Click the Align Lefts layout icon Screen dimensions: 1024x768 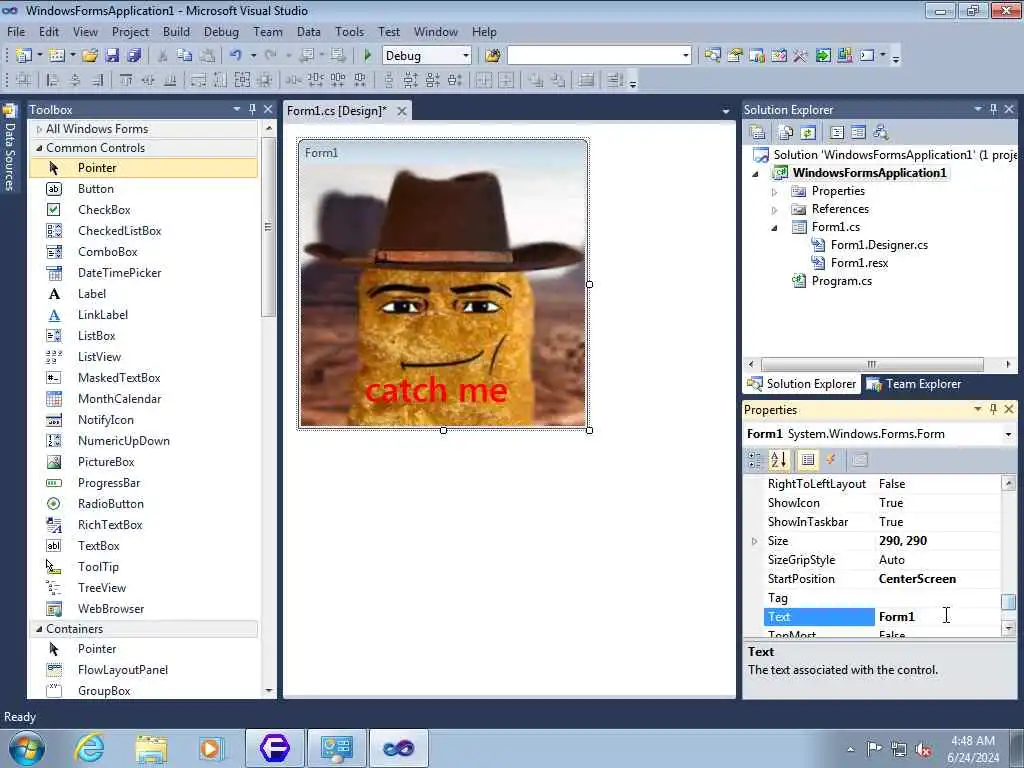pos(53,80)
